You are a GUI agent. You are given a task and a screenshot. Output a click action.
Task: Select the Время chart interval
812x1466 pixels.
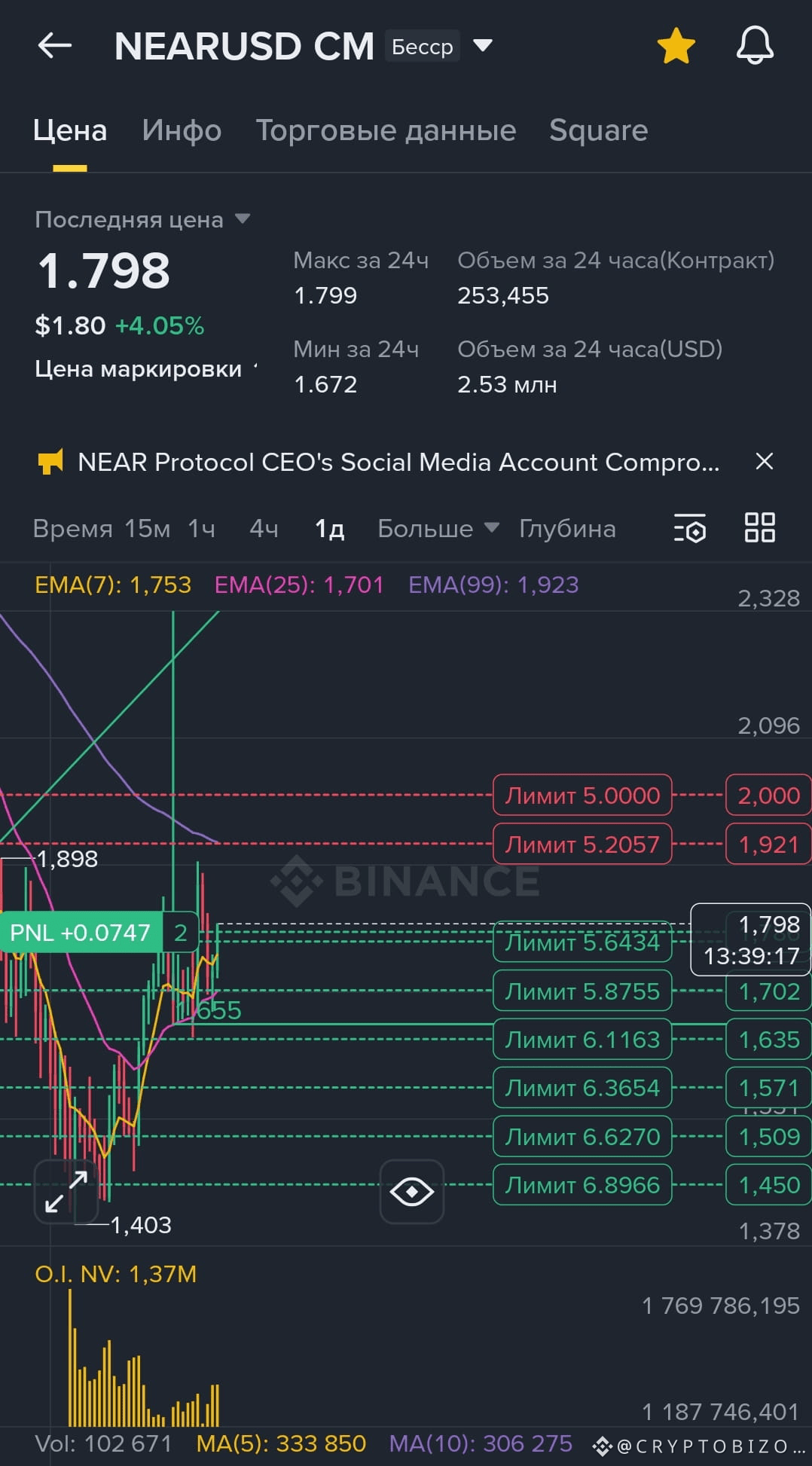pos(72,529)
